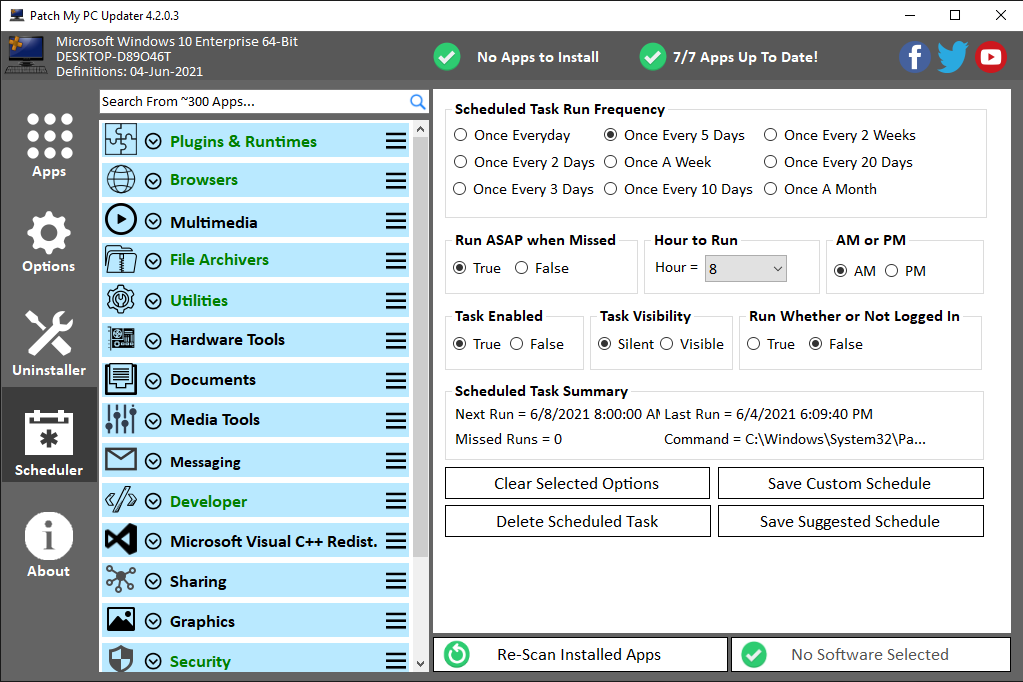Click the Browsers globe icon
This screenshot has width=1023, height=682.
click(121, 180)
